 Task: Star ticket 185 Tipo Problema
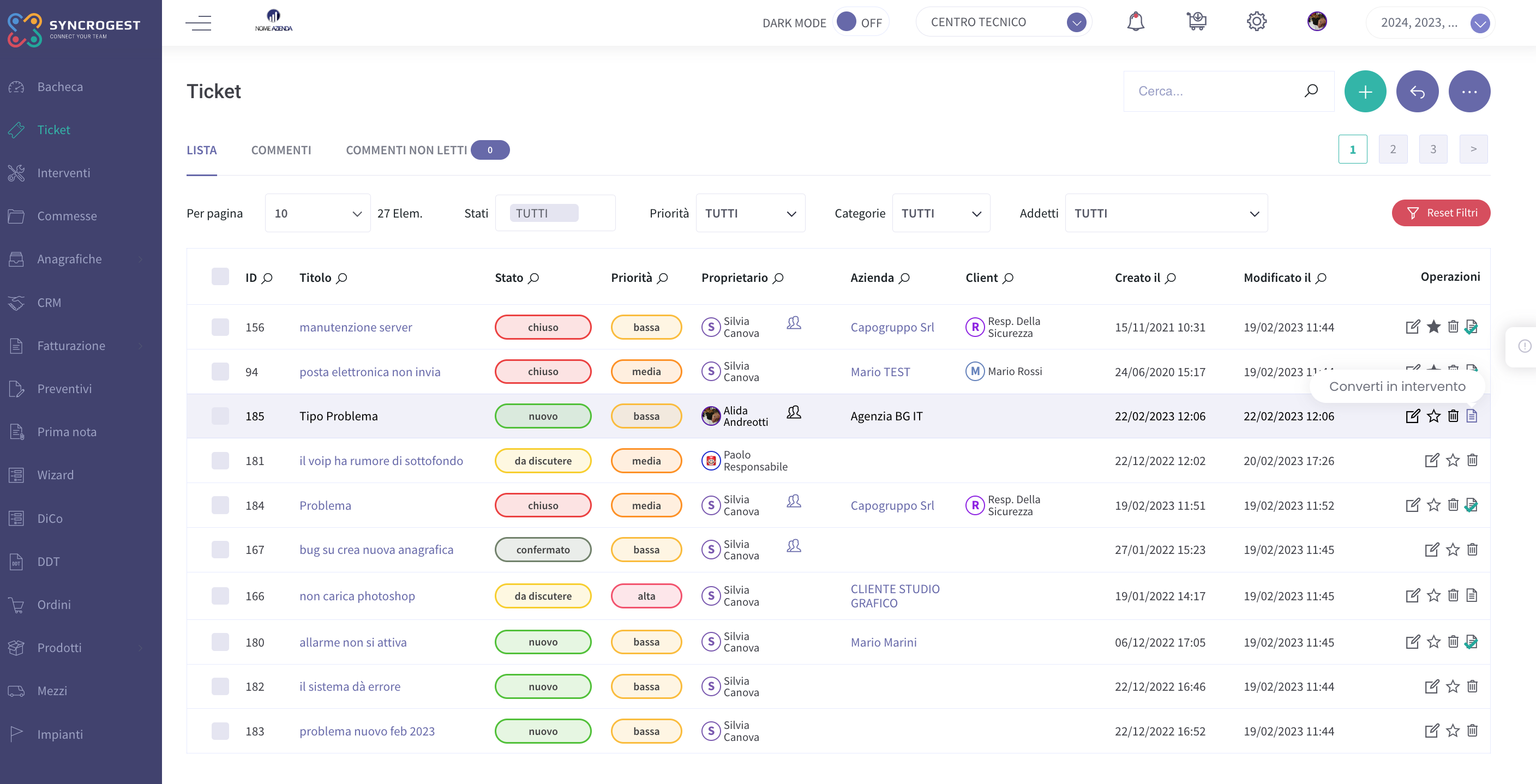coord(1433,415)
